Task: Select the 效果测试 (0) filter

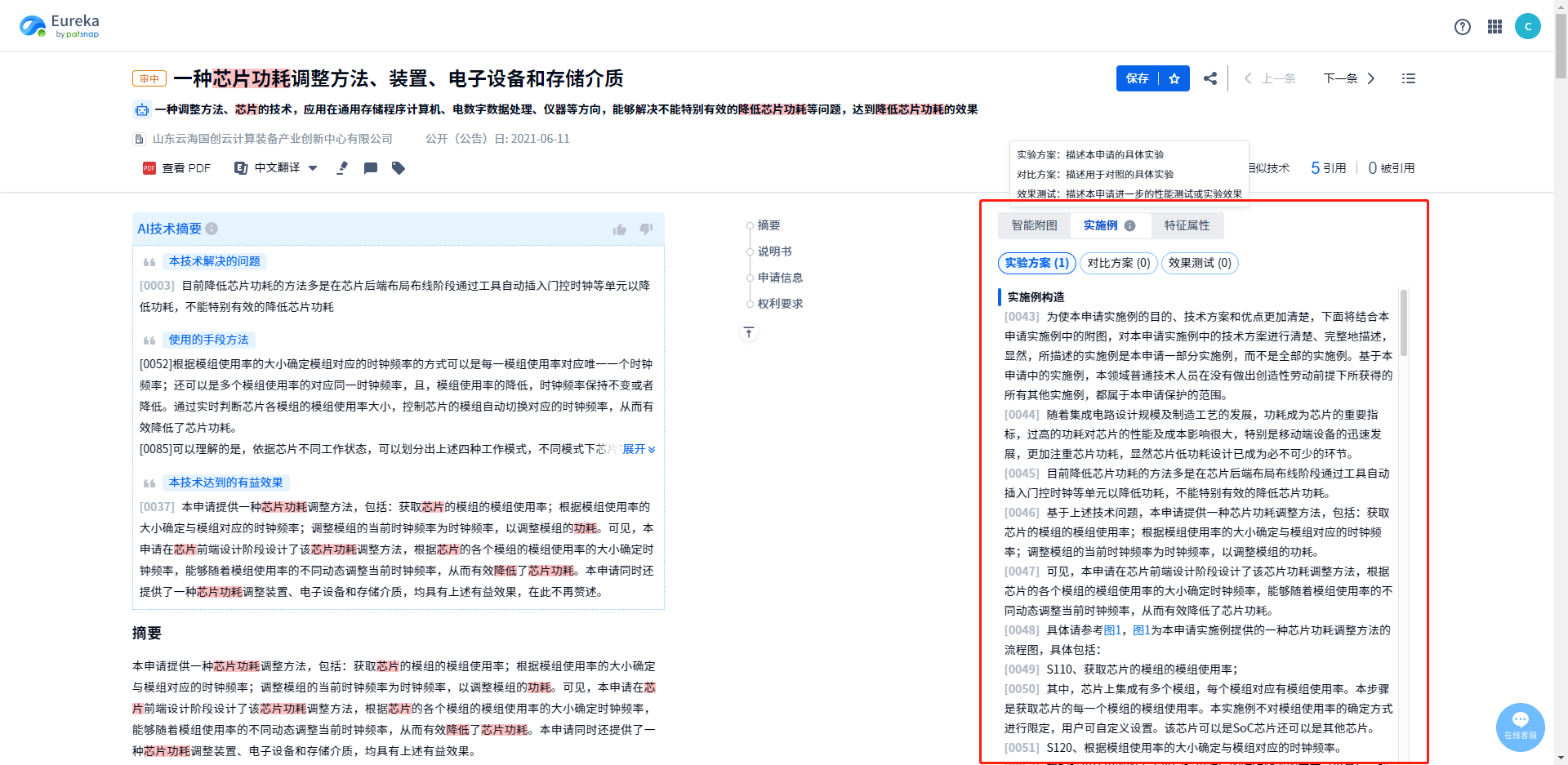Action: (x=1199, y=263)
